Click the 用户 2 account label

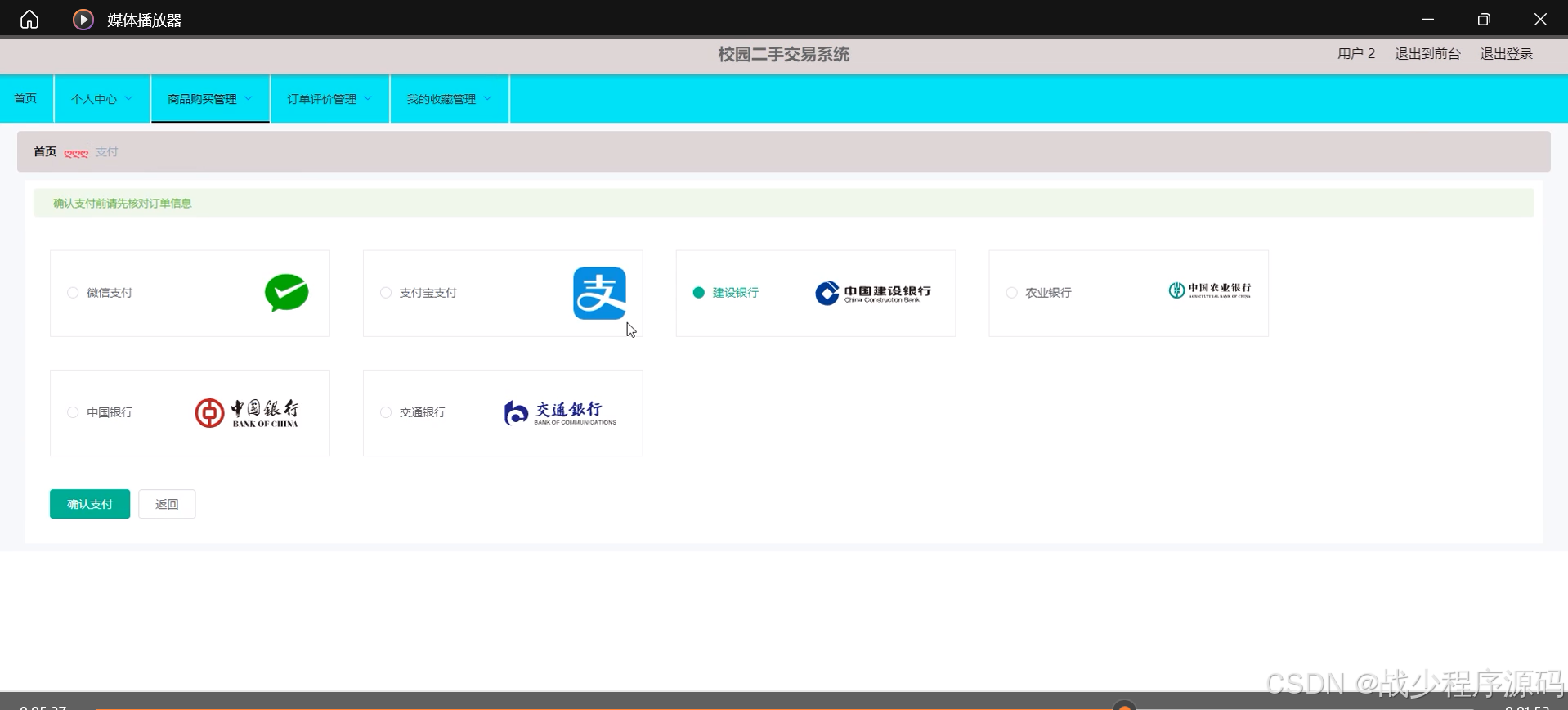click(1356, 54)
